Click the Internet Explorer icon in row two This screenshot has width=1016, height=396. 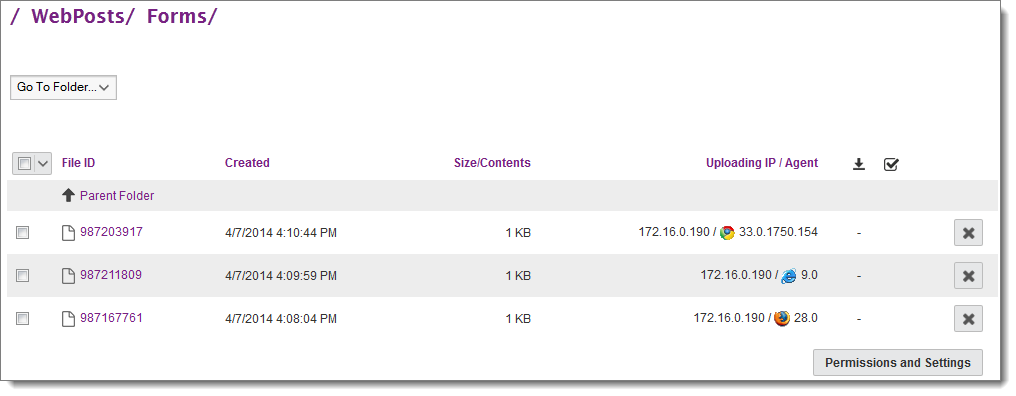[789, 275]
